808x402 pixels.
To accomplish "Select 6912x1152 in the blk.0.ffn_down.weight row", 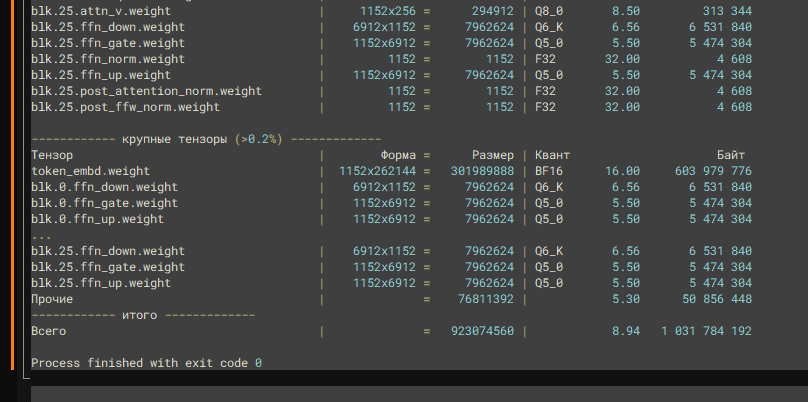I will 384,187.
